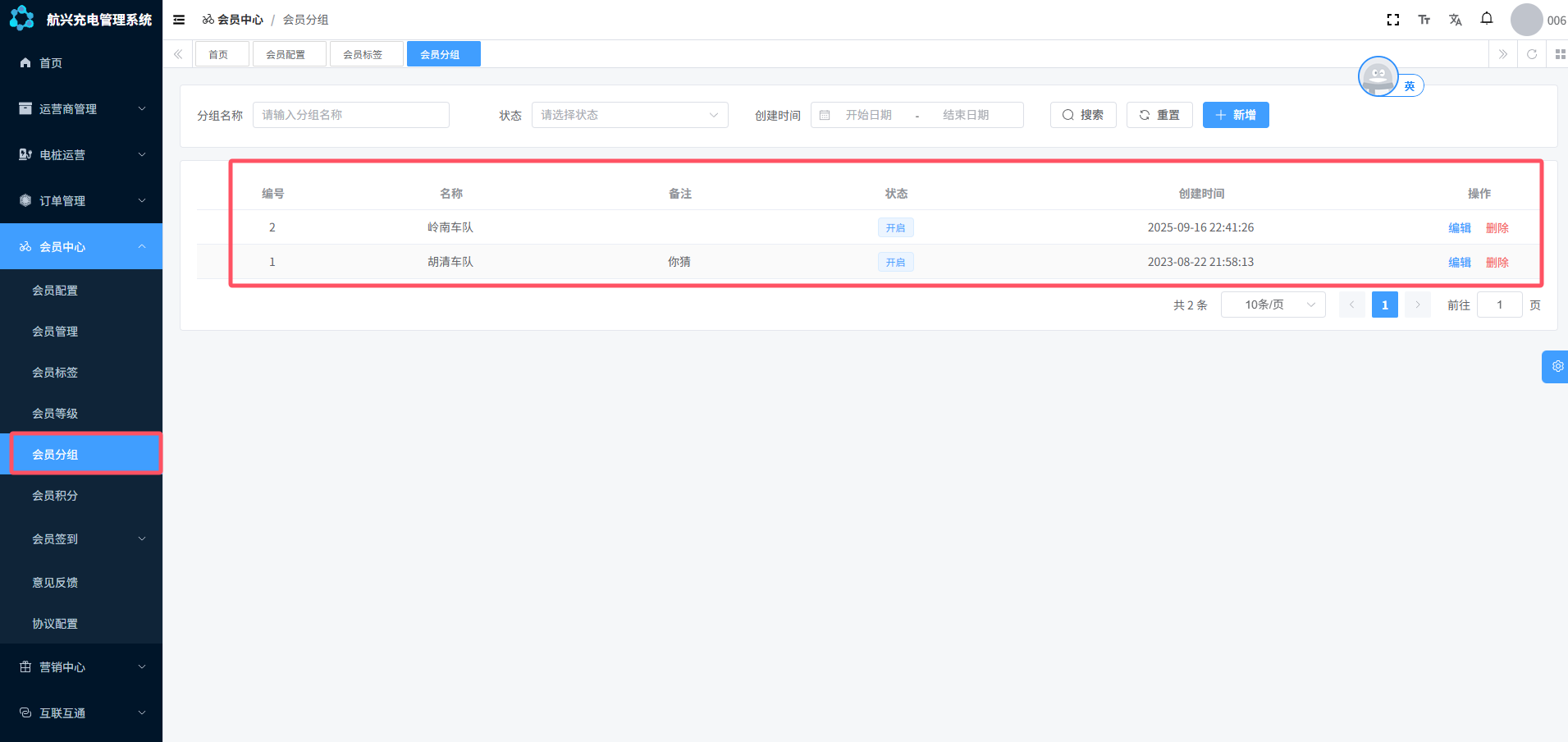Open the 10条/页 page size dropdown
Image resolution: width=1568 pixels, height=742 pixels.
click(x=1273, y=305)
